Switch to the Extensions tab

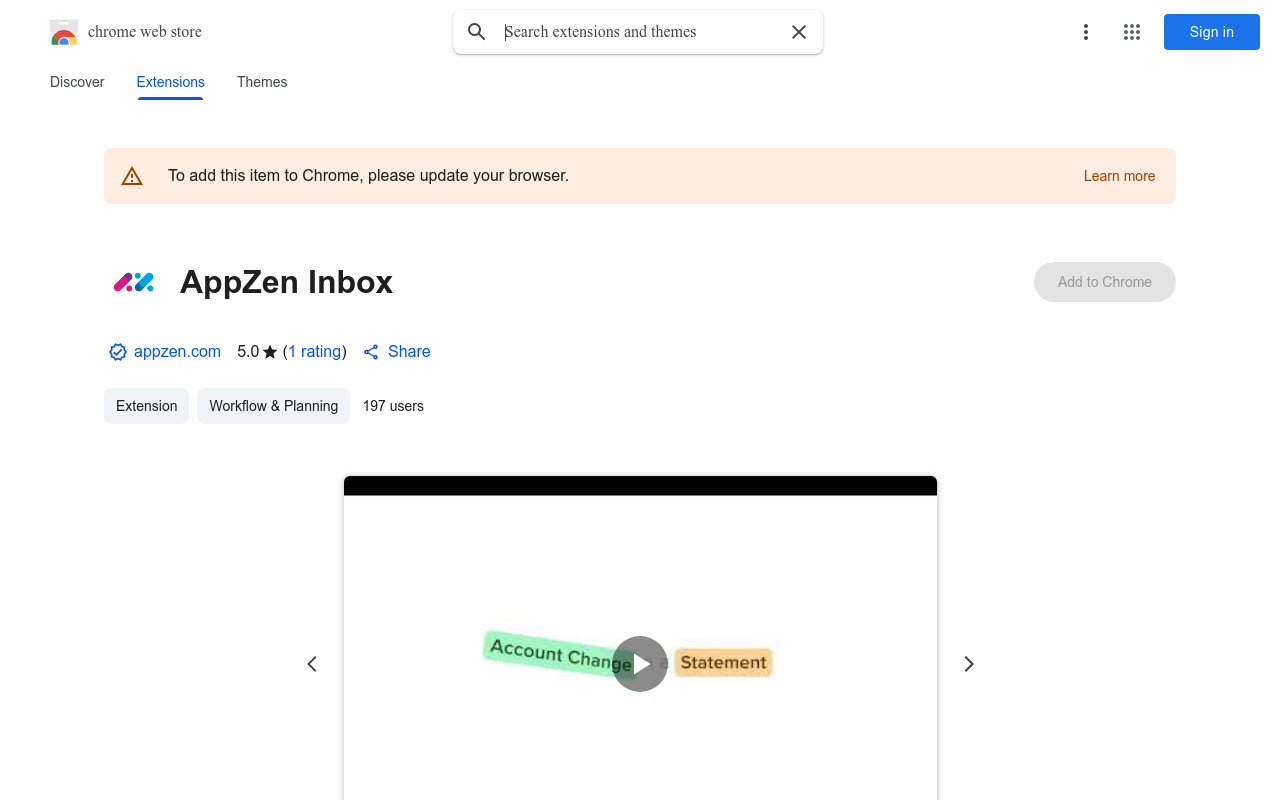171,82
